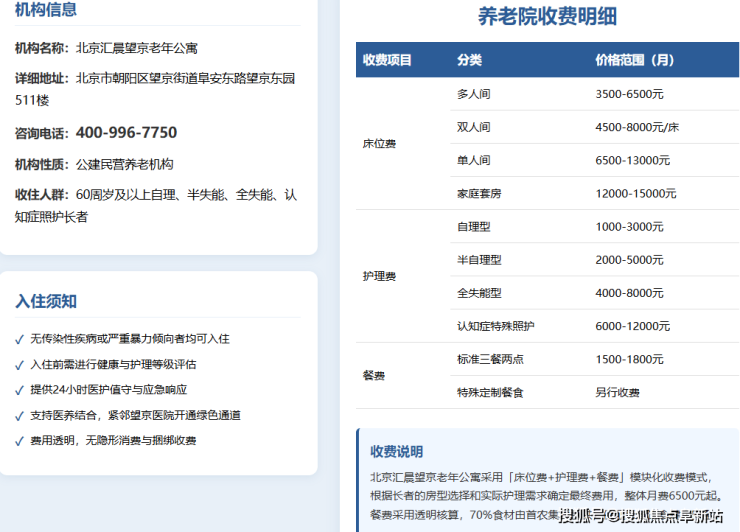Image resolution: width=740 pixels, height=532 pixels.
Task: Click checkmark beside 无传染性疾病 item
Action: pos(19,339)
